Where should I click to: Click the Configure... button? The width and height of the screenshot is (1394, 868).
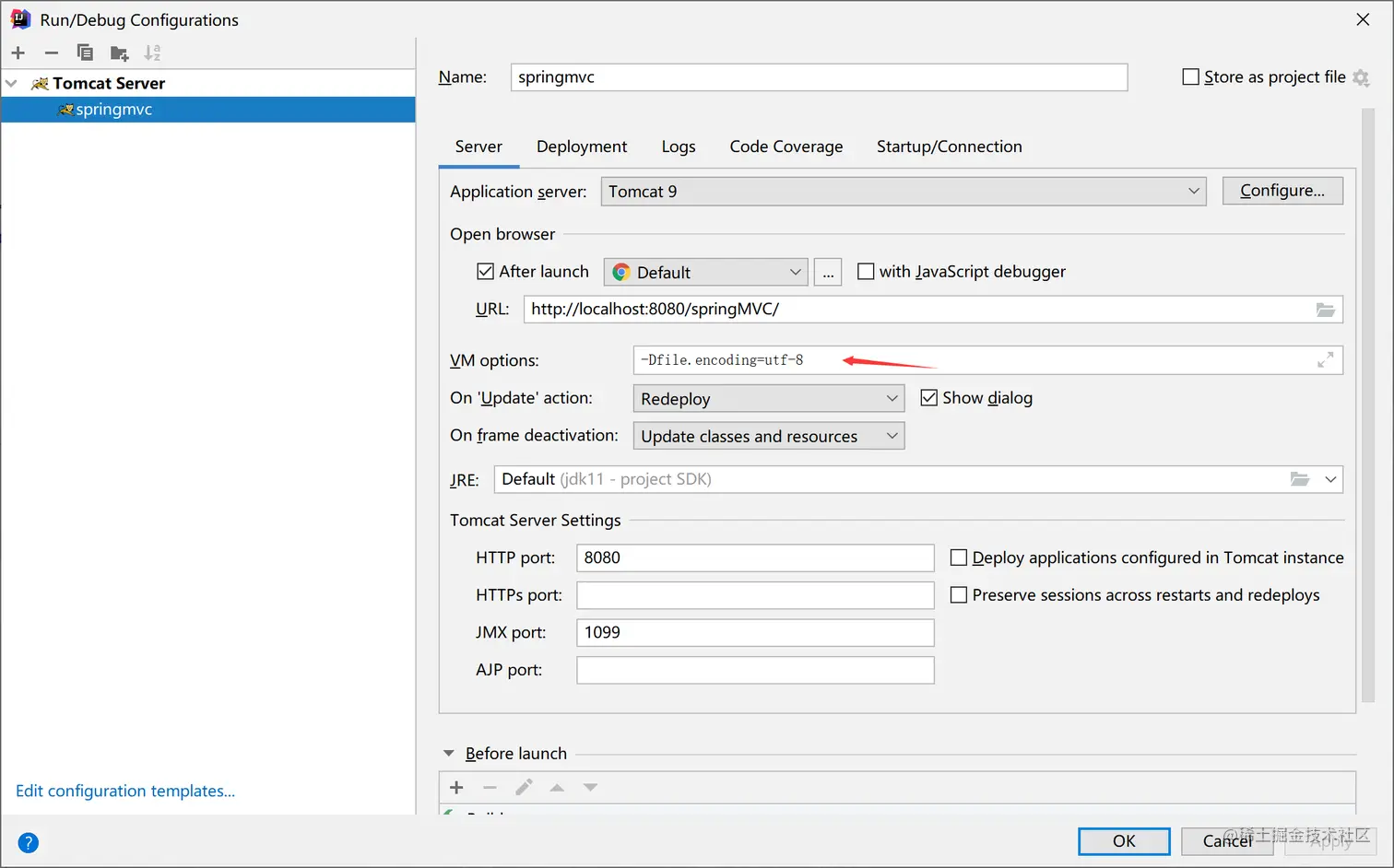1282,191
